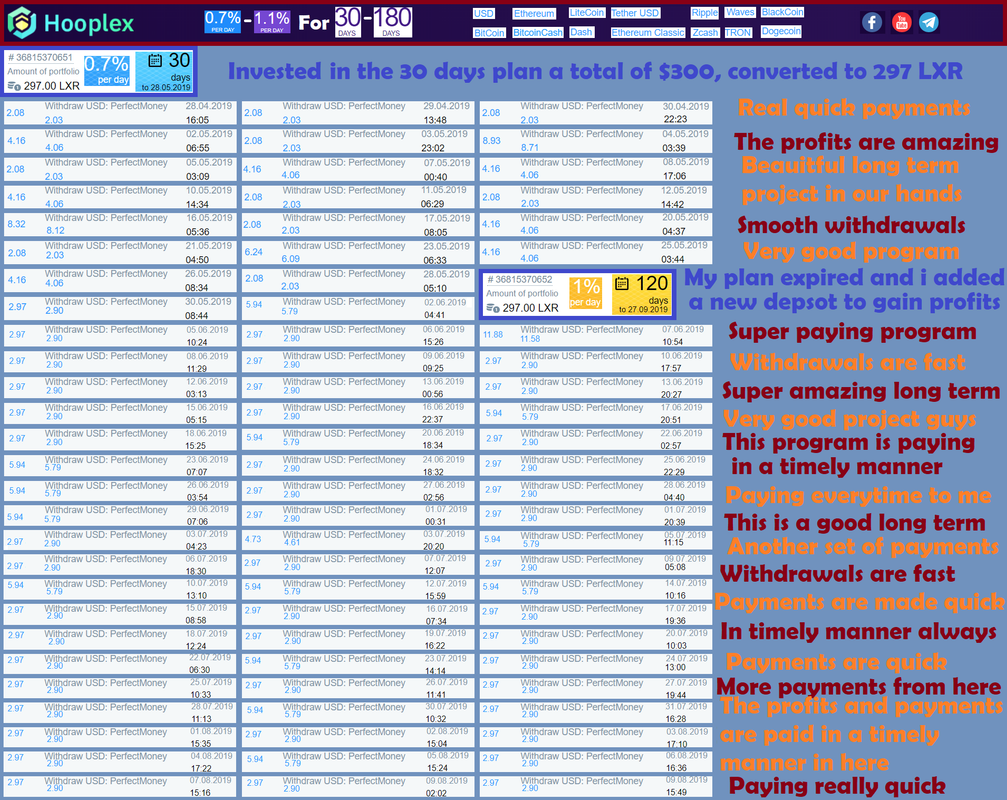Select the Ethereum currency label
The height and width of the screenshot is (800, 1007).
[534, 13]
